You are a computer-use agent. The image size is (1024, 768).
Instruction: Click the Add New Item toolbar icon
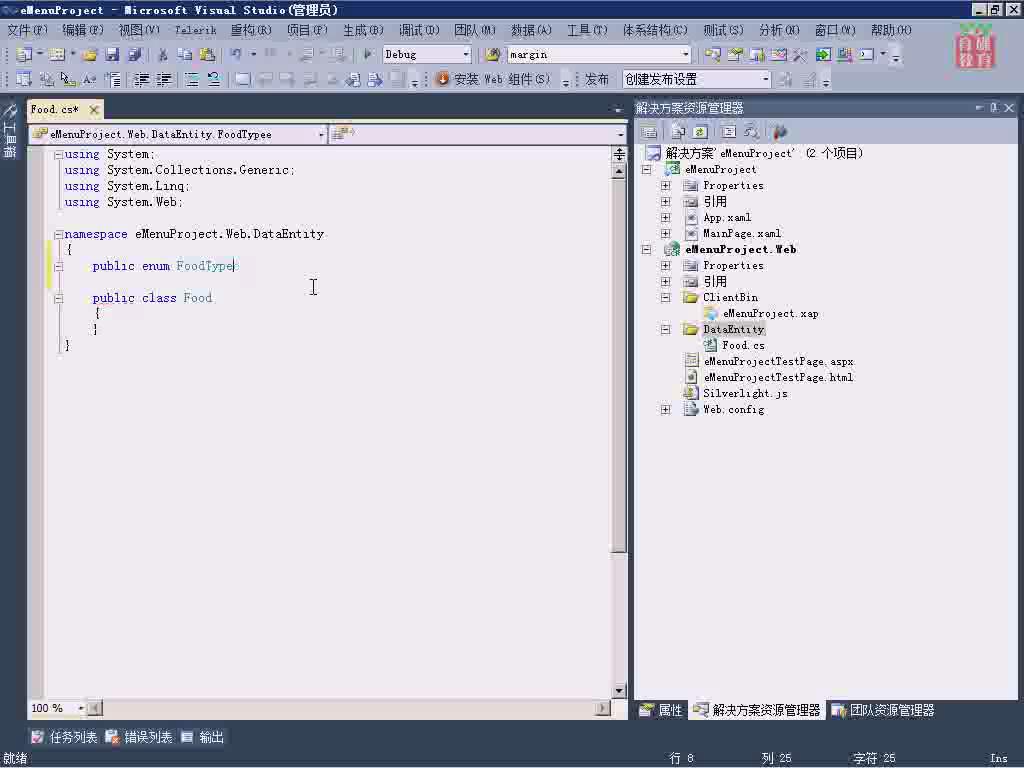(56, 55)
